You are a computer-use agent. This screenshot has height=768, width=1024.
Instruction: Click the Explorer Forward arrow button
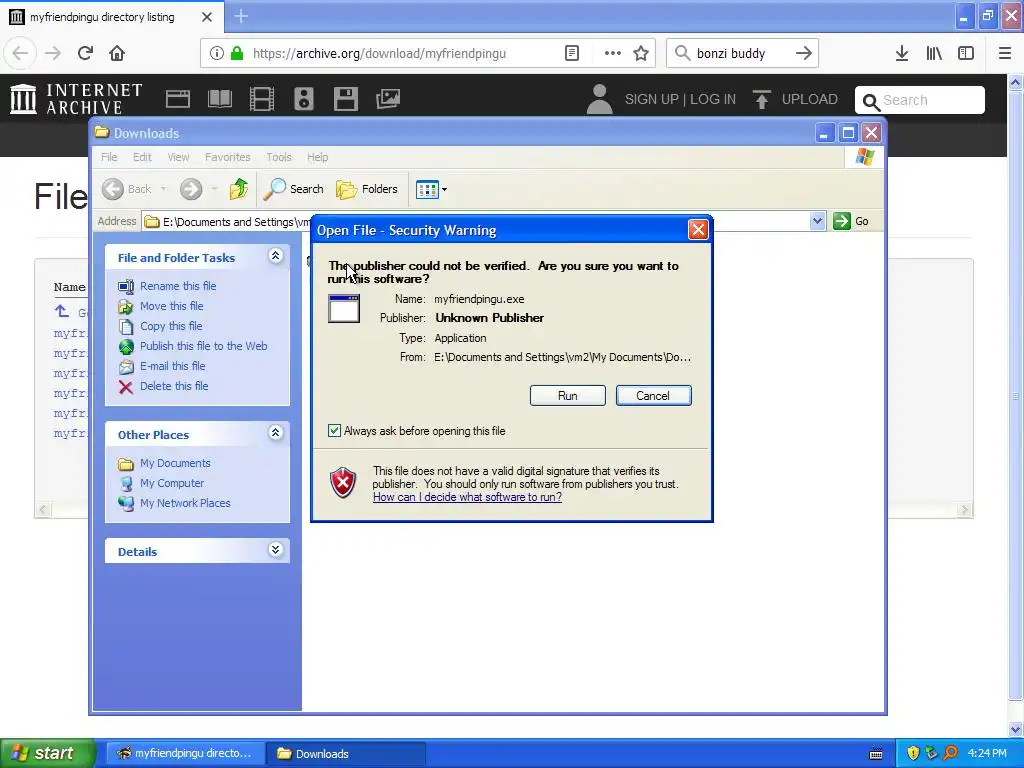pos(191,189)
